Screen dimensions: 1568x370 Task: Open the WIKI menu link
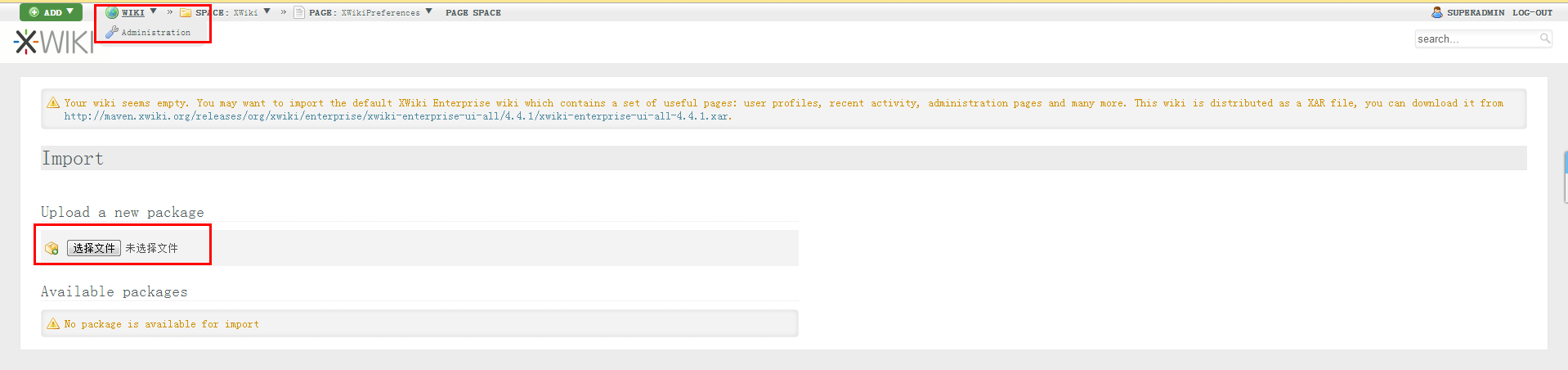[132, 12]
